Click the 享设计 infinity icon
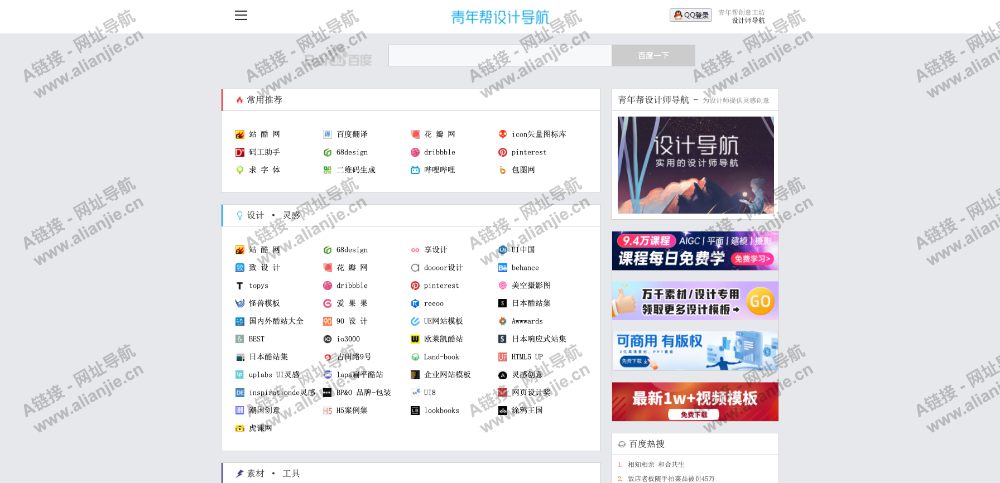The height and width of the screenshot is (483, 1000). click(x=415, y=250)
